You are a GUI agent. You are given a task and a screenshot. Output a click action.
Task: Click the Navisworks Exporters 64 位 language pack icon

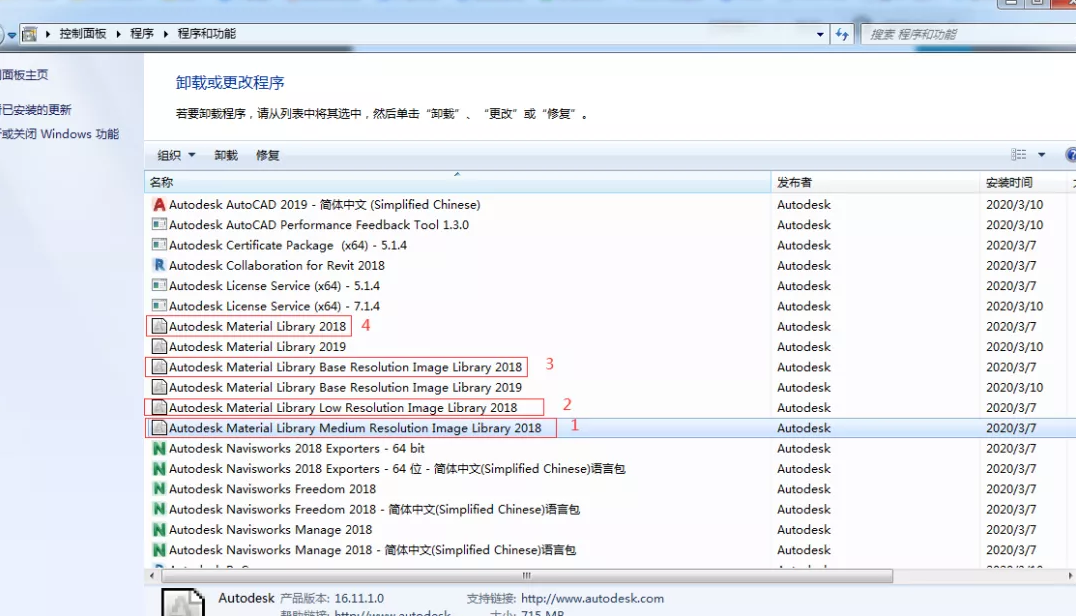click(x=159, y=469)
